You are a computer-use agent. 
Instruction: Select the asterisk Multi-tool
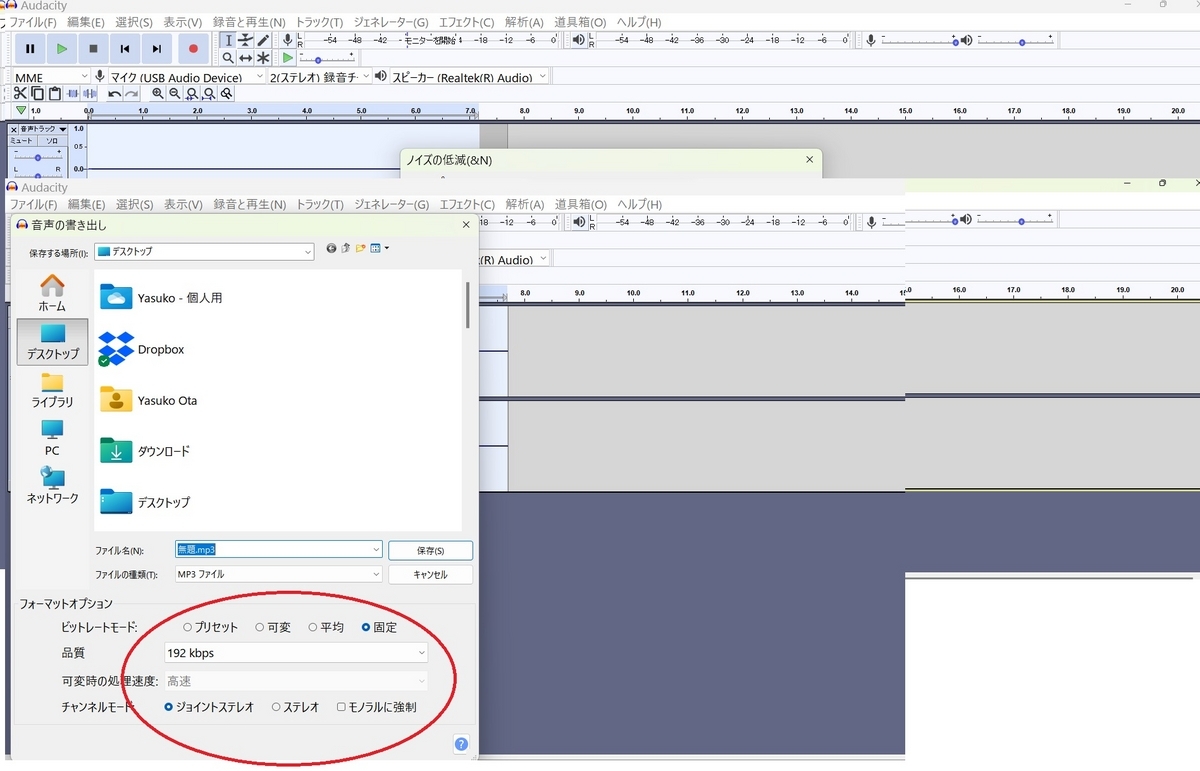pos(263,58)
